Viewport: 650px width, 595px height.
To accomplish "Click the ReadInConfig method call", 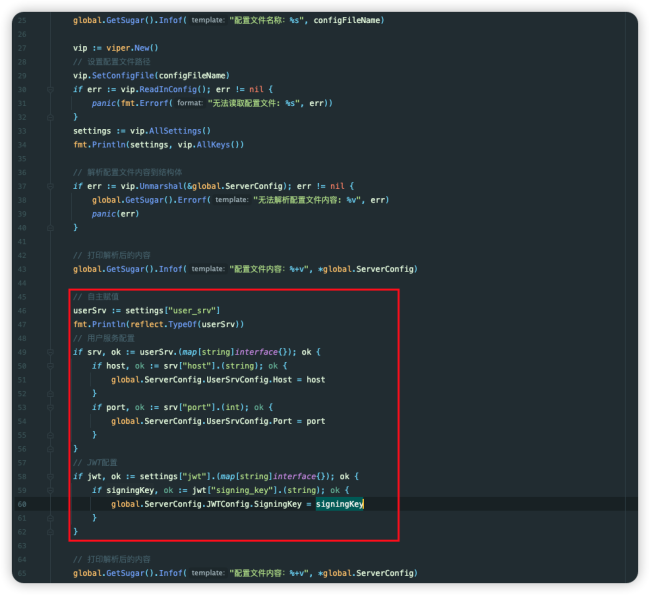I will [x=168, y=90].
